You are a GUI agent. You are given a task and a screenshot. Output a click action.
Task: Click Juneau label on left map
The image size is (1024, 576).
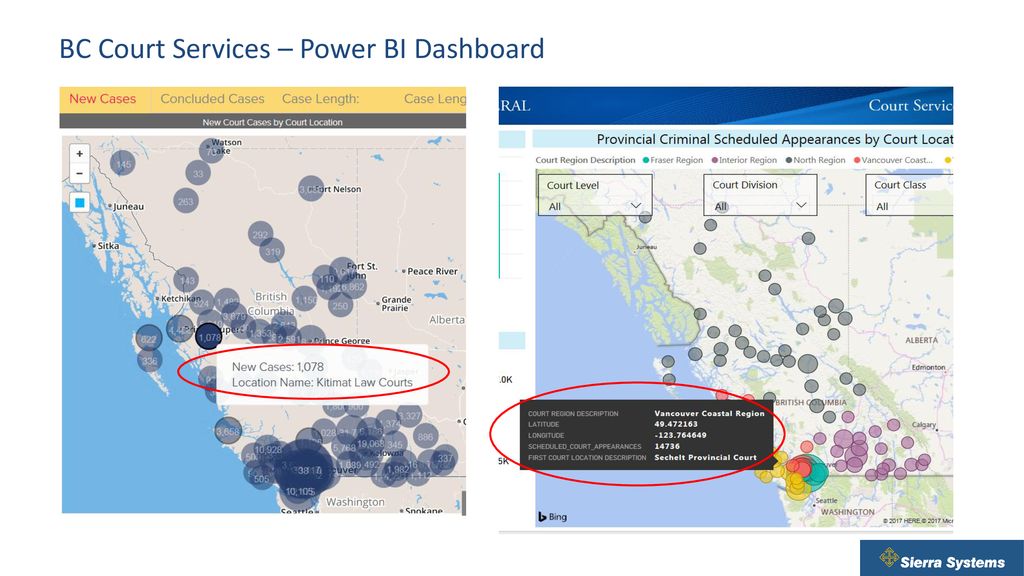click(129, 206)
